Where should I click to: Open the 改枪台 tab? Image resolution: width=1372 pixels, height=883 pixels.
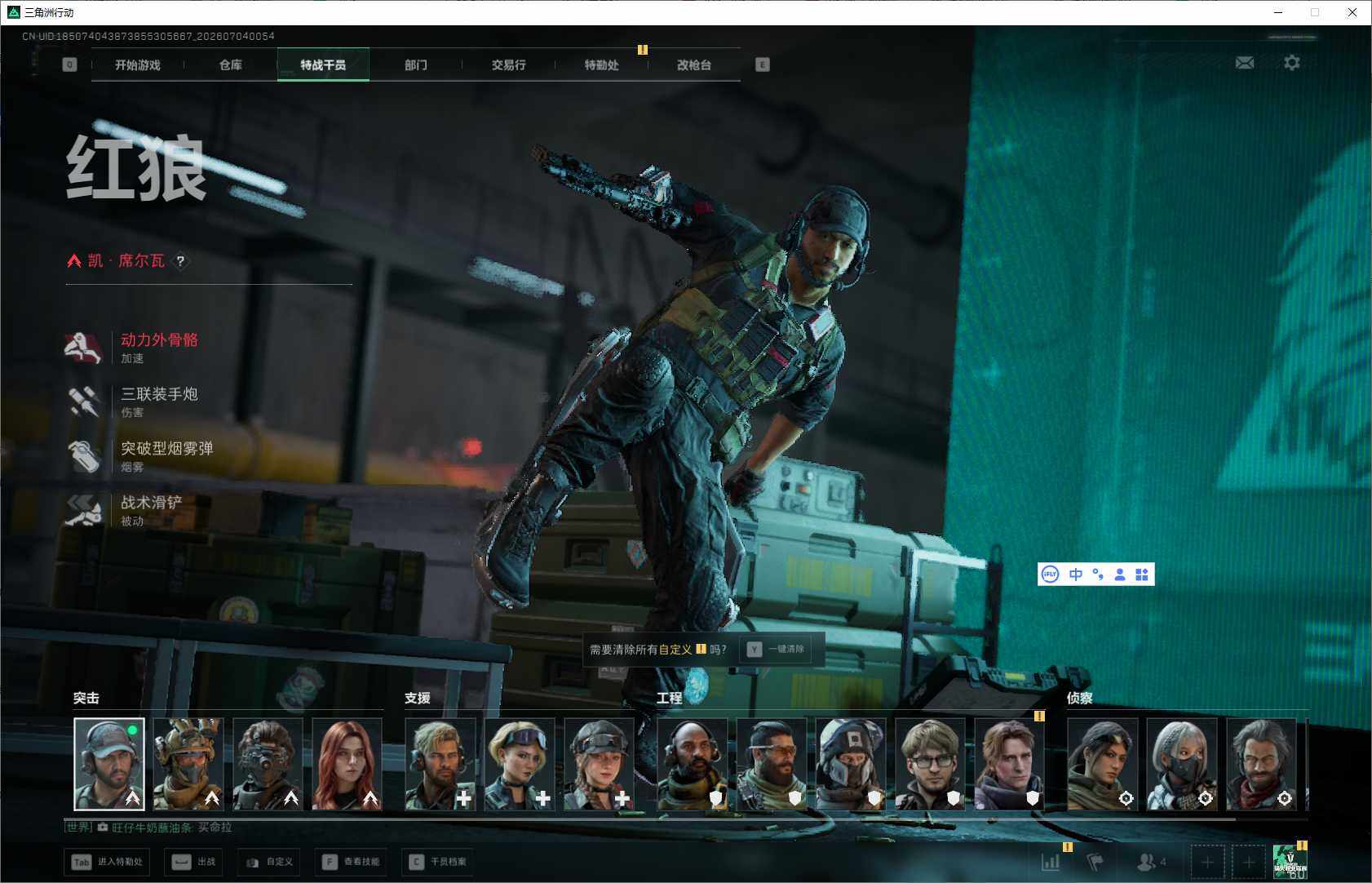click(x=694, y=64)
